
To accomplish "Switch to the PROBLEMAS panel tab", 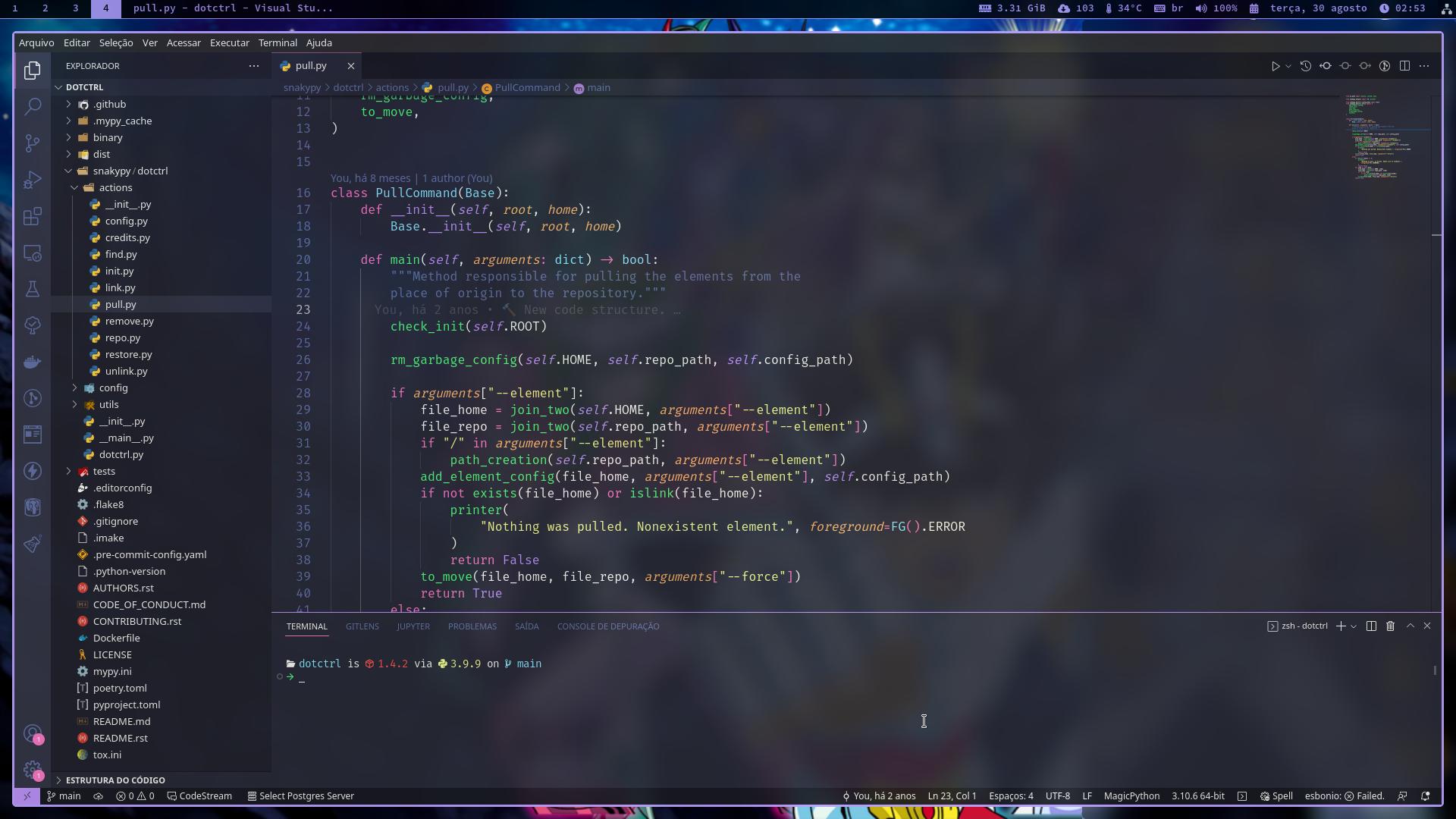I will (472, 626).
